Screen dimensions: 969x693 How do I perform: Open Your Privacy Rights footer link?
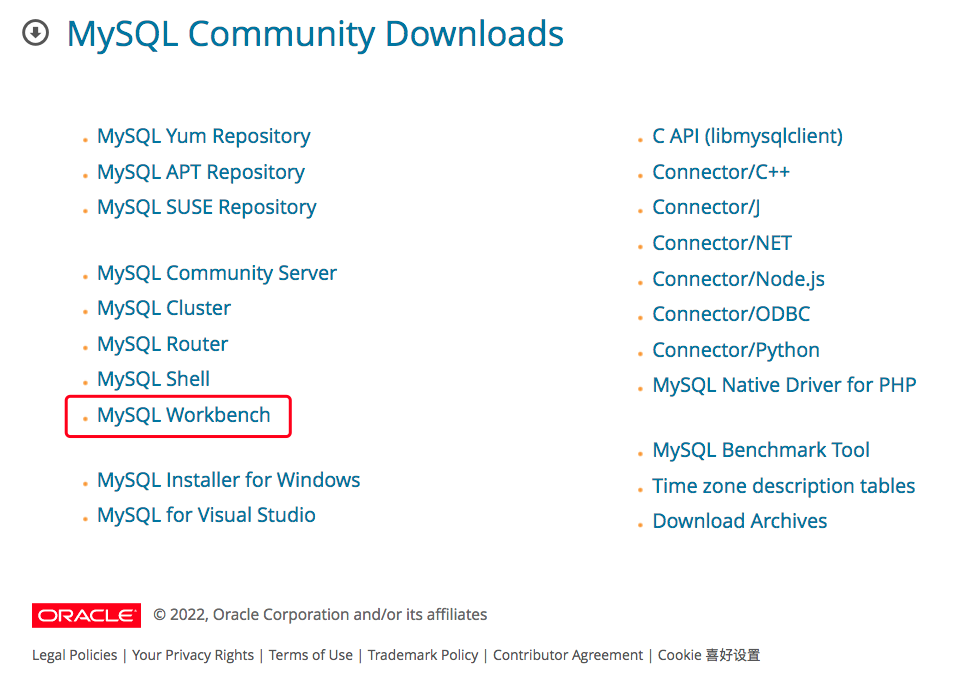tap(193, 655)
